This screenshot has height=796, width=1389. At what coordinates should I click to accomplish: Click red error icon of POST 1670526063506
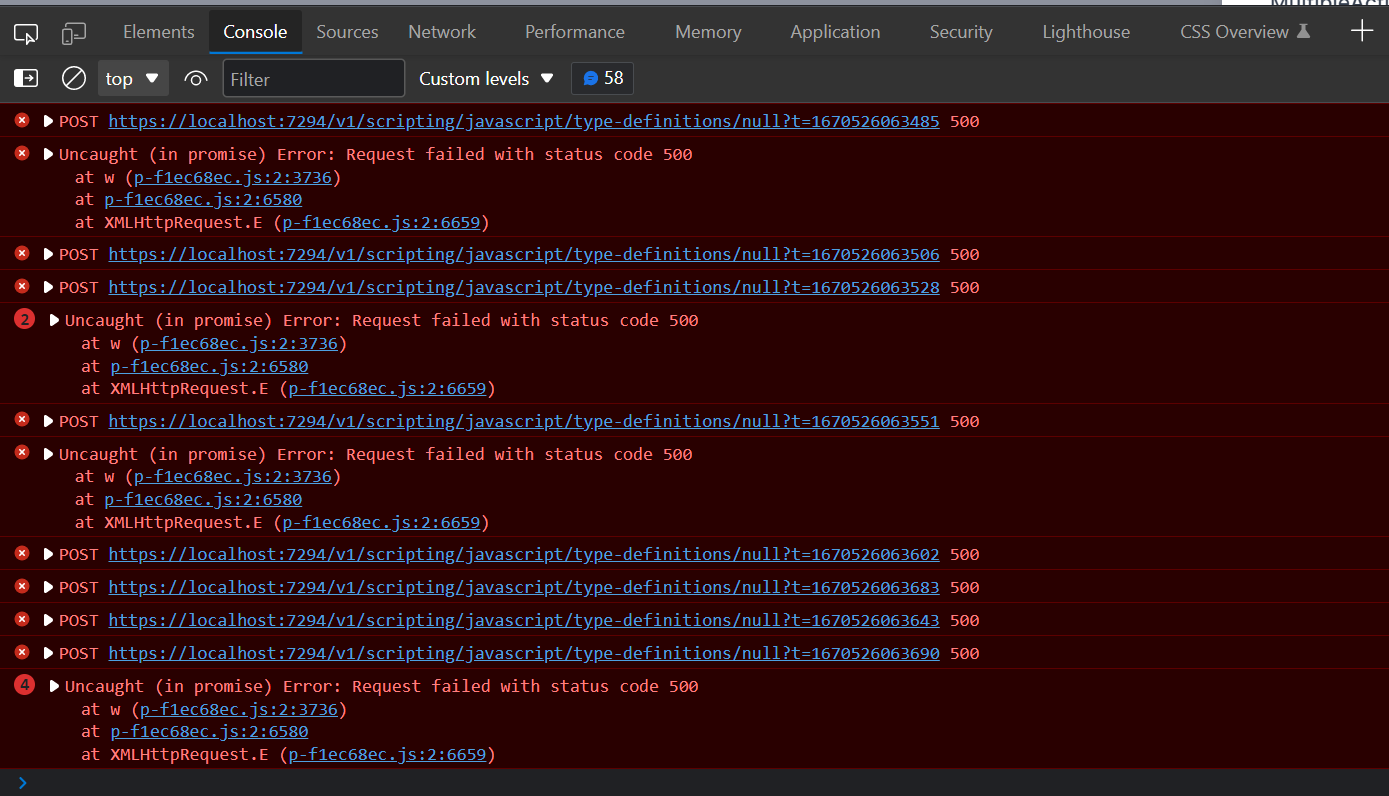(22, 253)
